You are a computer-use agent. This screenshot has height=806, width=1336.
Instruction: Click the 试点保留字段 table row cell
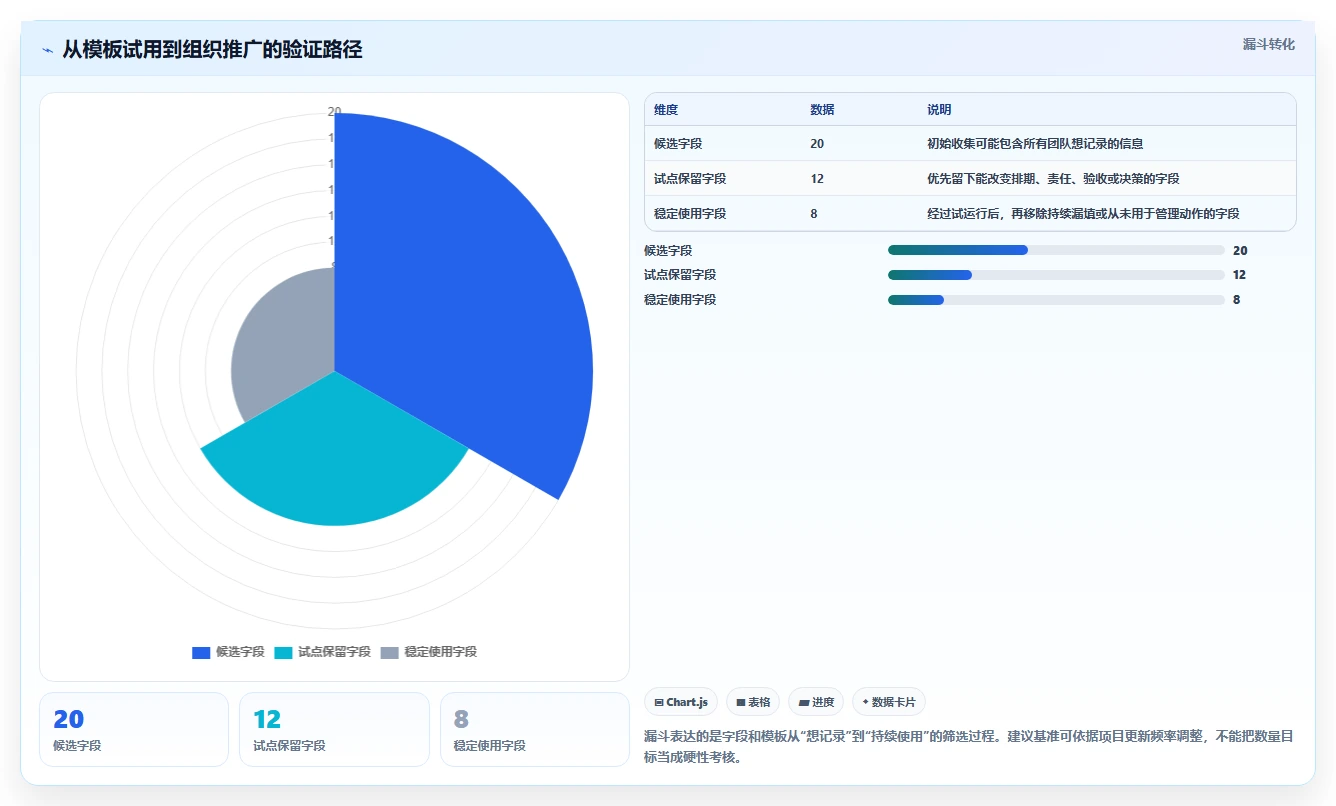(690, 179)
